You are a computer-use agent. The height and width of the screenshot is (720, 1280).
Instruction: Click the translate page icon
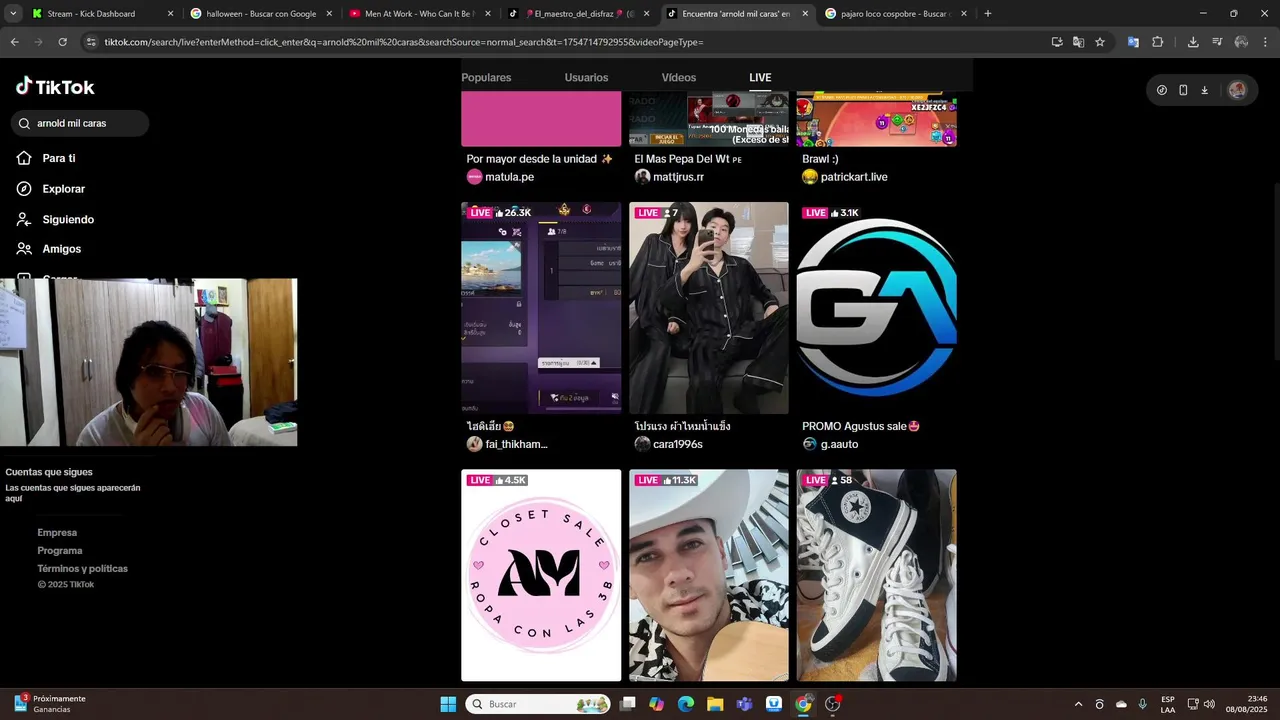coord(1078,42)
